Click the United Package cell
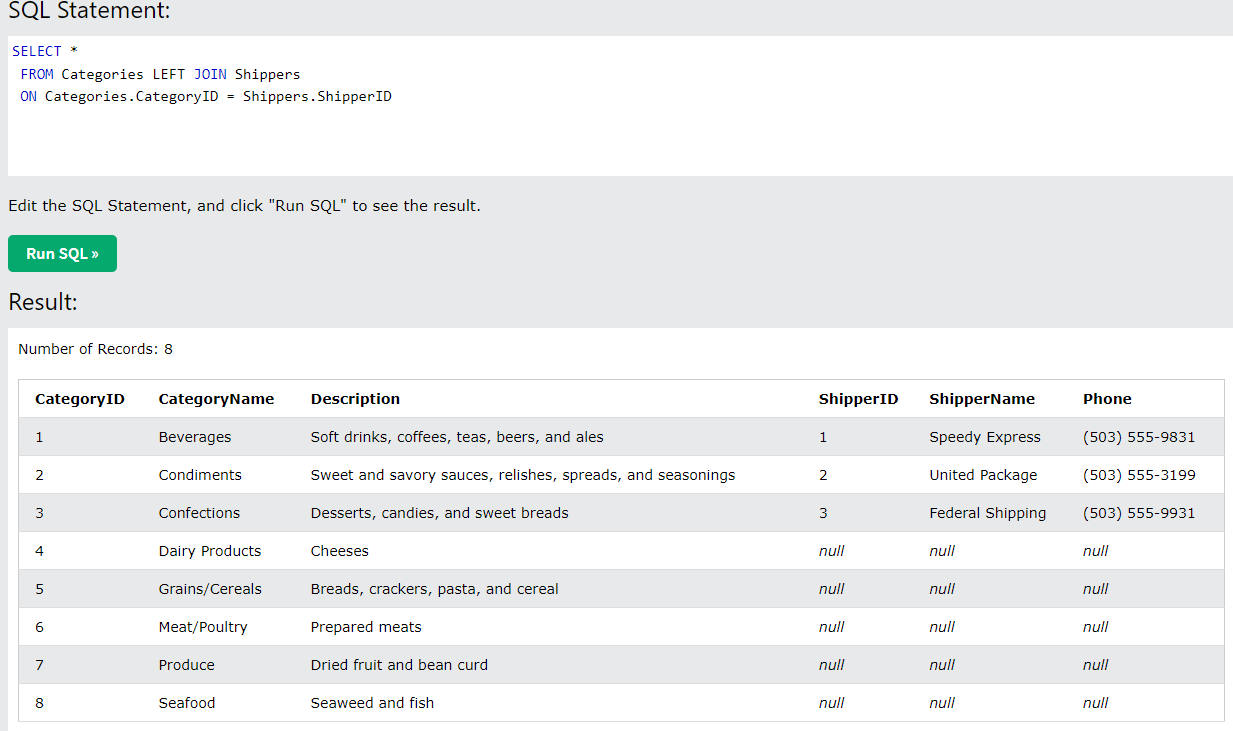Screen dimensions: 1233x731 983,475
